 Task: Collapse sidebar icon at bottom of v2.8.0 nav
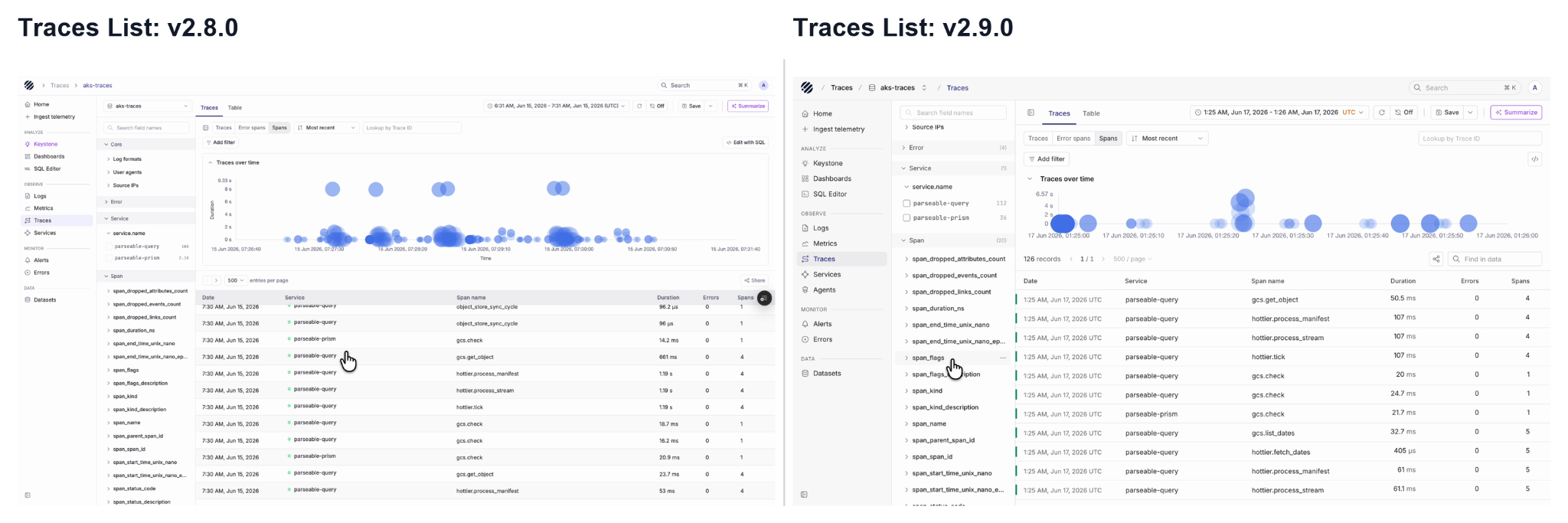tap(28, 495)
